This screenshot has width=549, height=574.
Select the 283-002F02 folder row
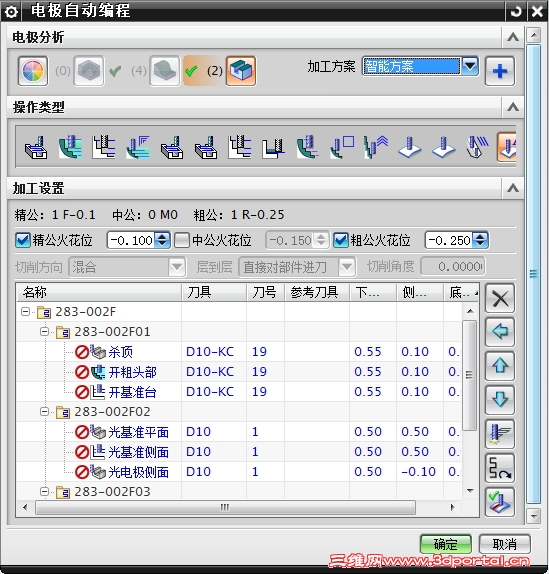[240, 412]
